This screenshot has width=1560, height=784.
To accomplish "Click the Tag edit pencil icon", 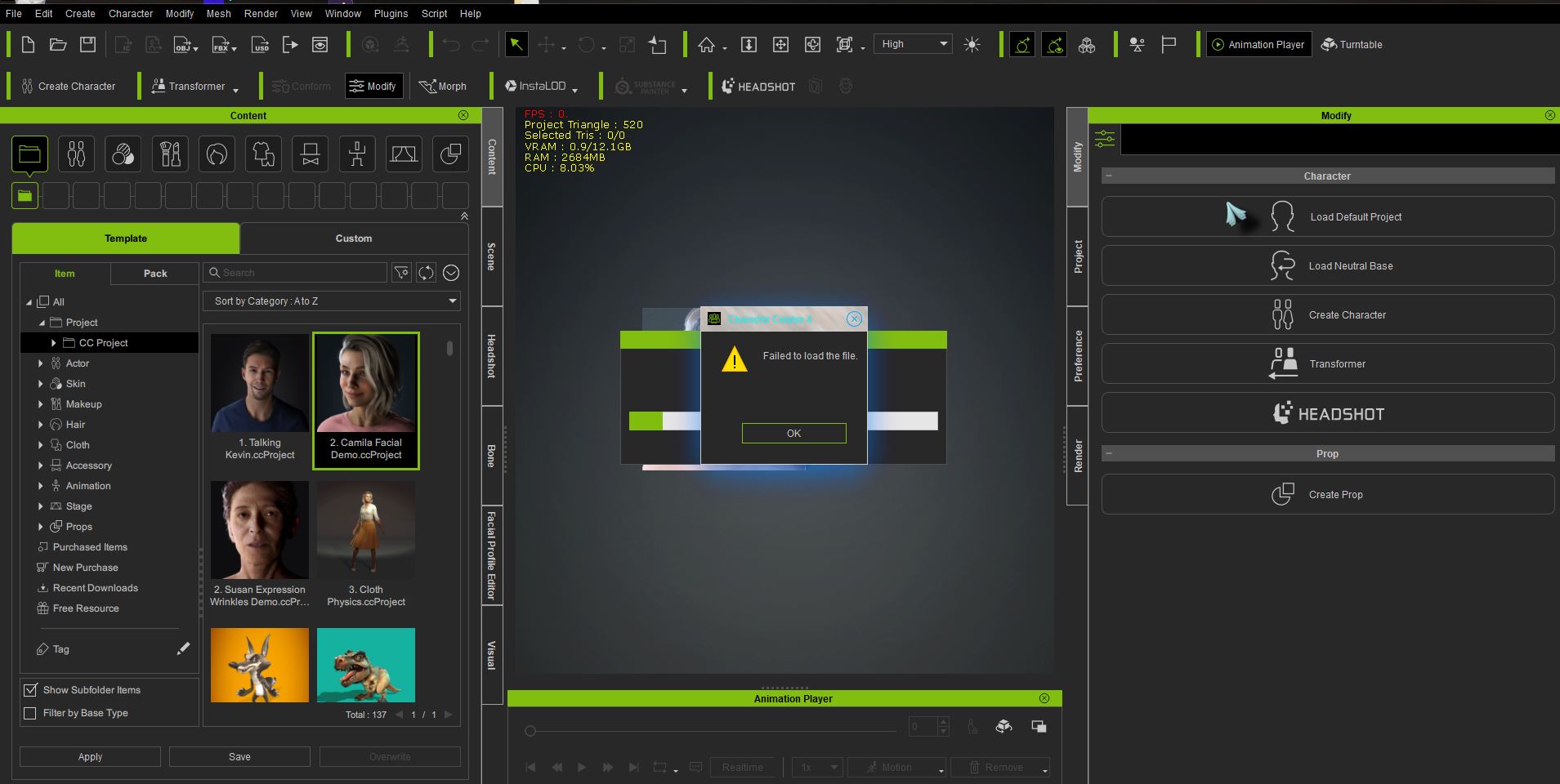I will coord(183,648).
